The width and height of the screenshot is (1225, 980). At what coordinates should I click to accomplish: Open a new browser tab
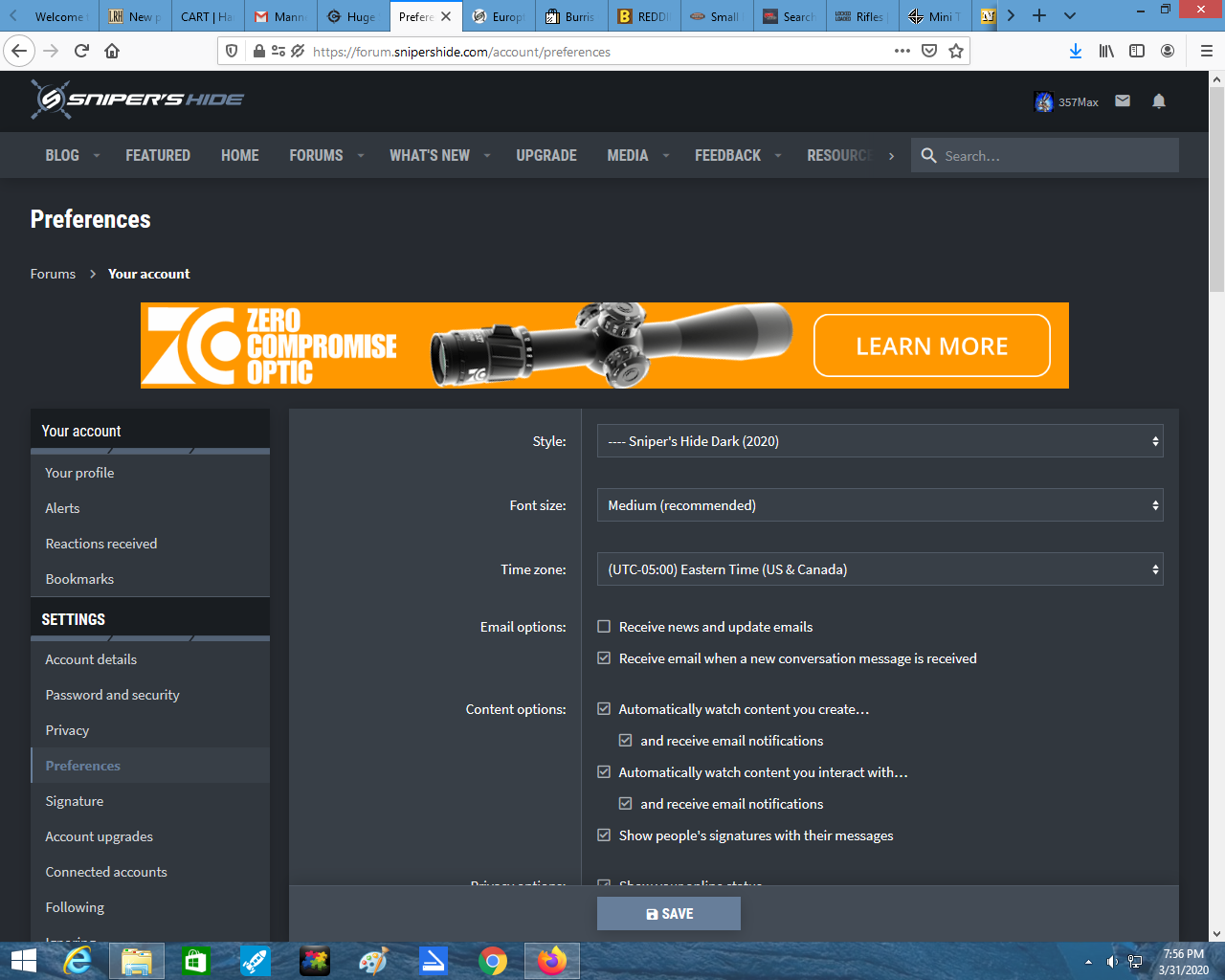1039,15
